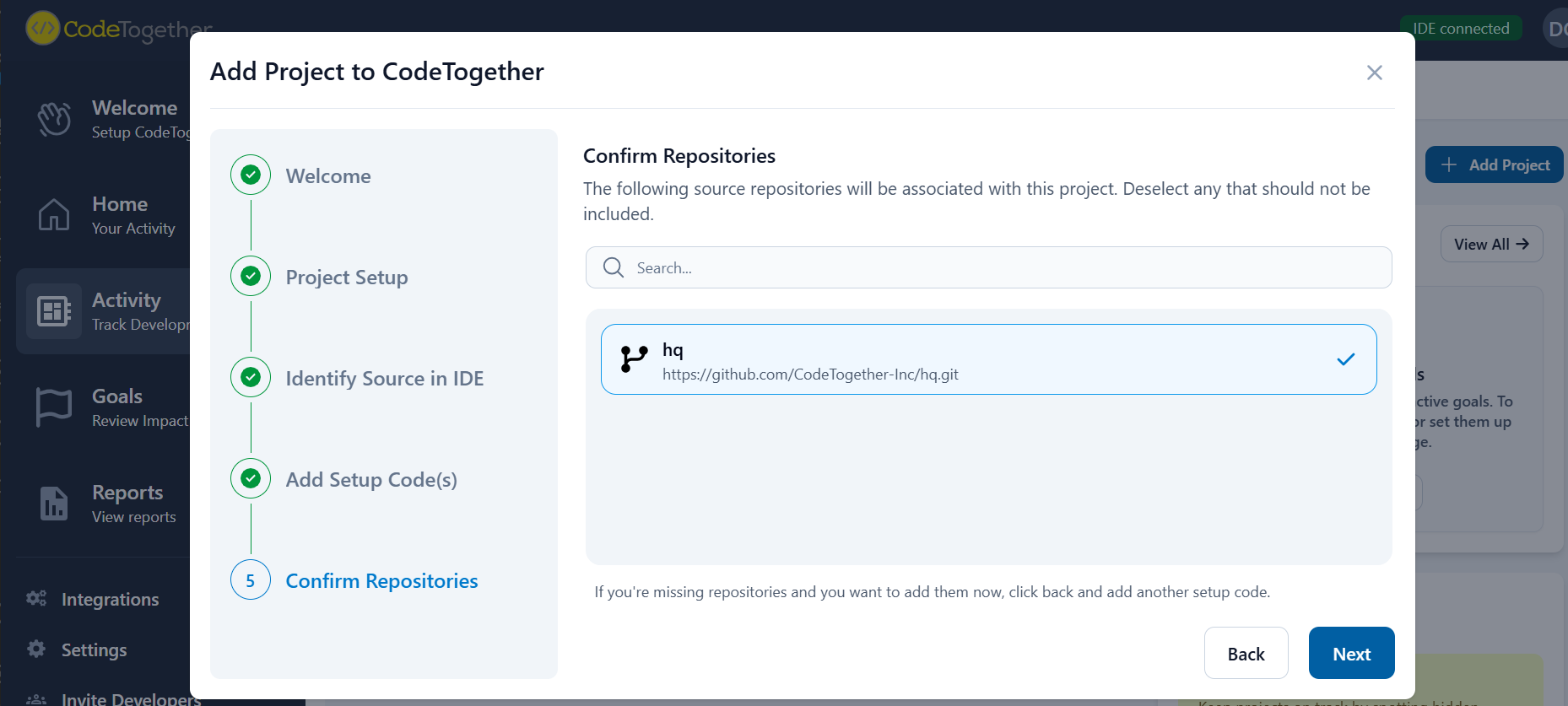This screenshot has width=1568, height=706.
Task: Open the Goals flag sidebar icon
Action: [x=54, y=407]
